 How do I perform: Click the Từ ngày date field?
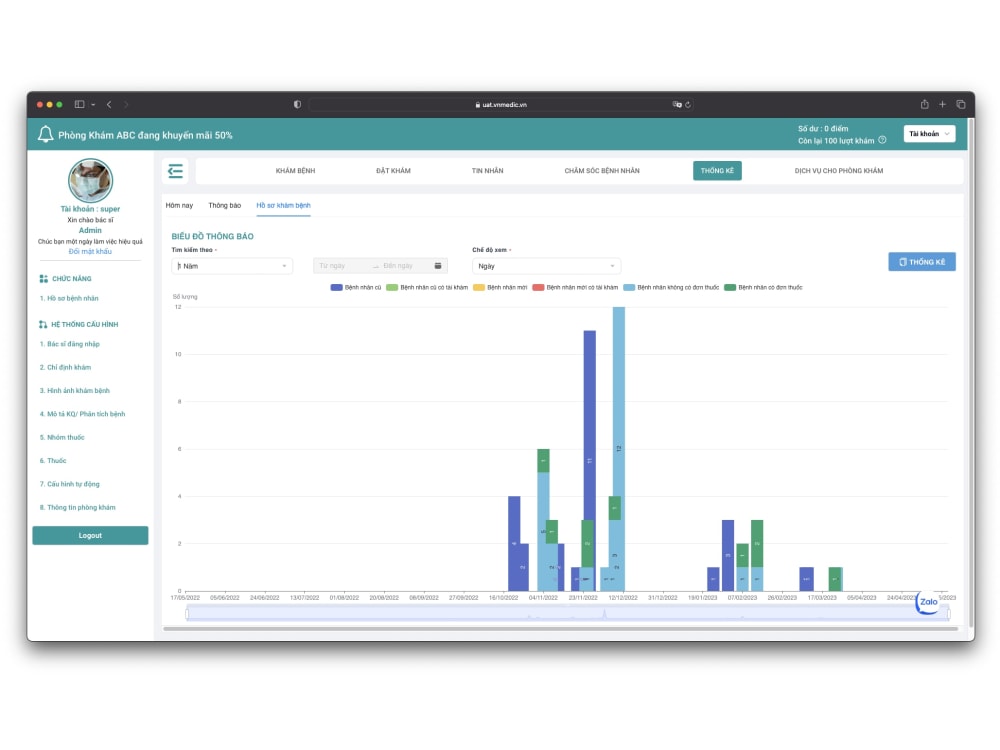(x=342, y=266)
